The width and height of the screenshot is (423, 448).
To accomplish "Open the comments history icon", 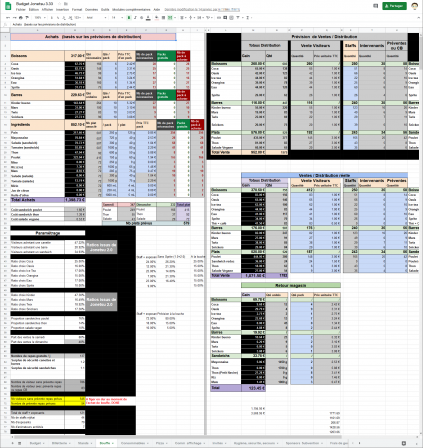I will click(x=376, y=6).
